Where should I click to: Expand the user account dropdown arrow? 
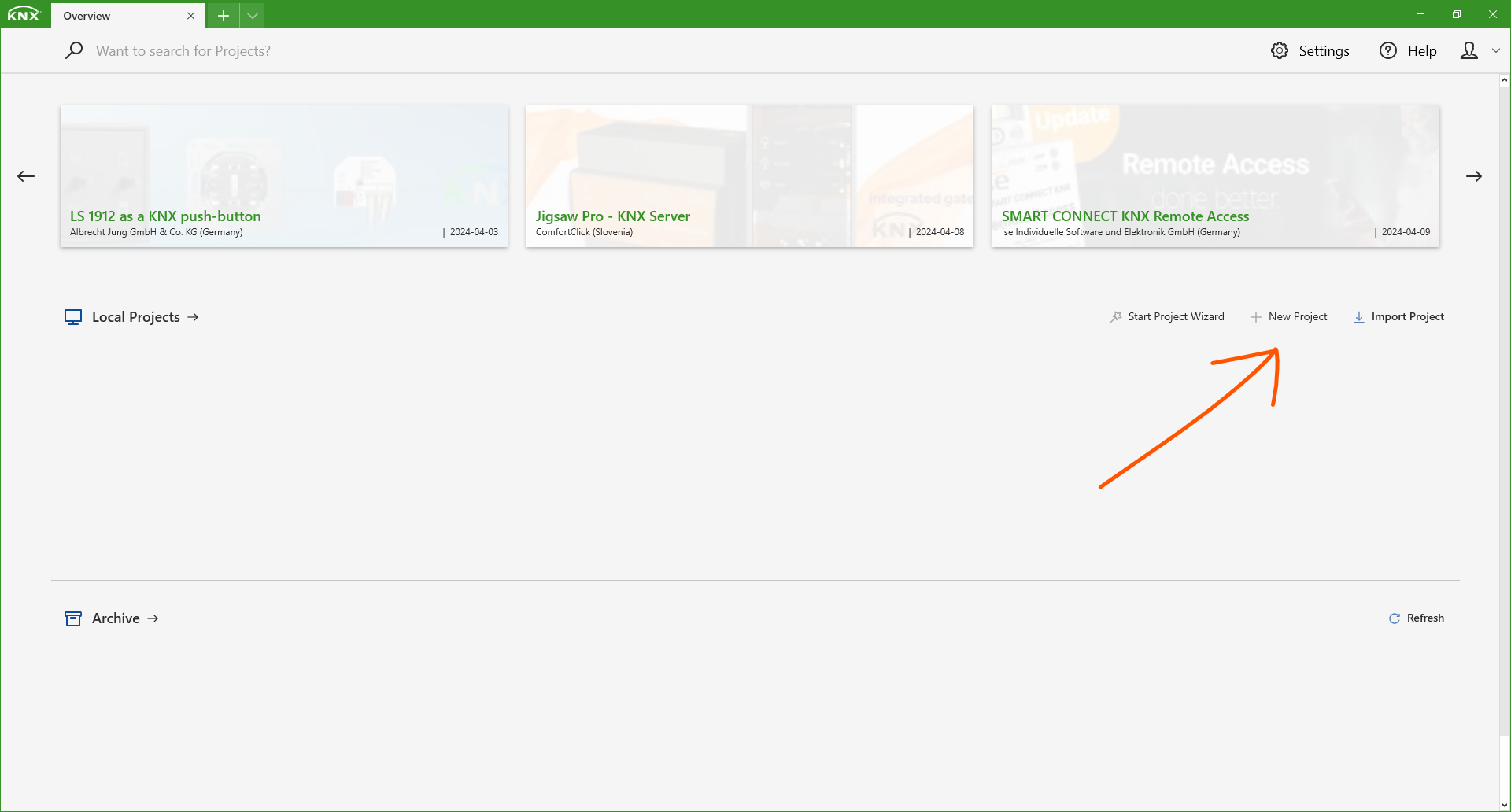click(x=1496, y=50)
